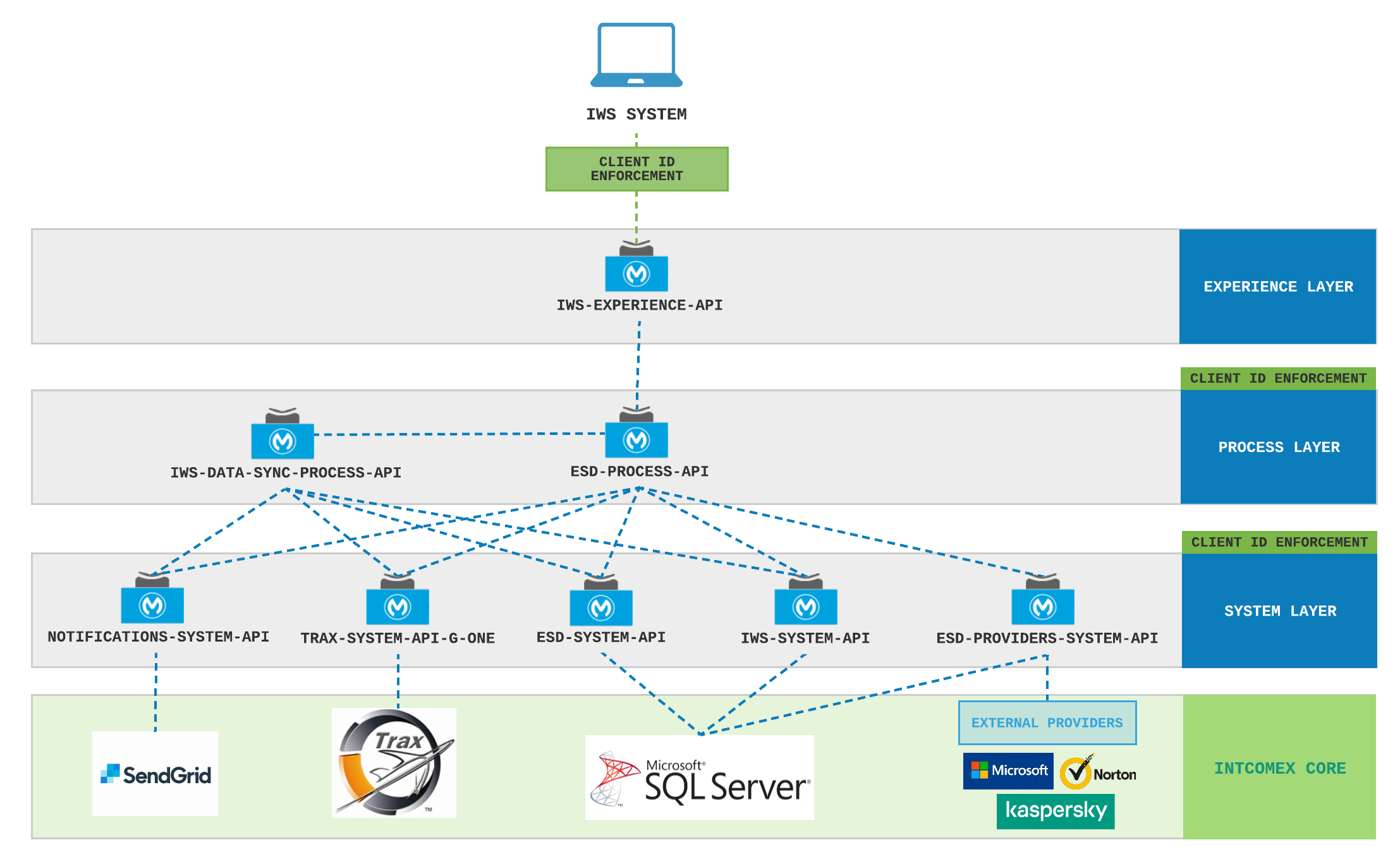
Task: Click the IWS System laptop icon
Action: pyautogui.click(x=636, y=55)
